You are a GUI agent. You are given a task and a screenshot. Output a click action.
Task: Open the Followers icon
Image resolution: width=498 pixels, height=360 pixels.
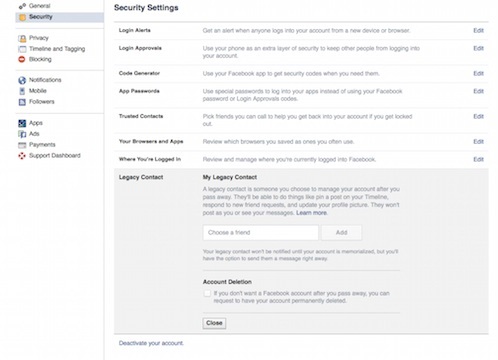pyautogui.click(x=22, y=102)
